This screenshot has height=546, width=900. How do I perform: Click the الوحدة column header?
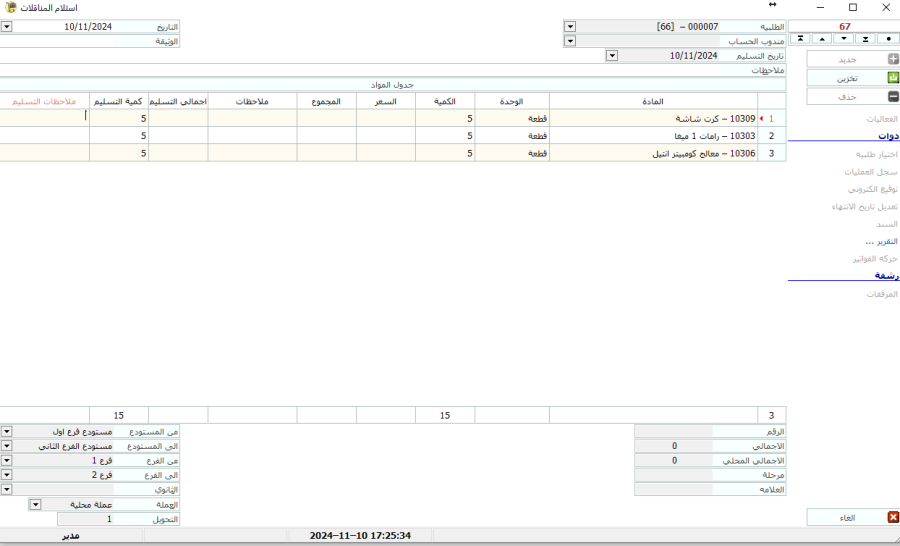click(x=512, y=101)
